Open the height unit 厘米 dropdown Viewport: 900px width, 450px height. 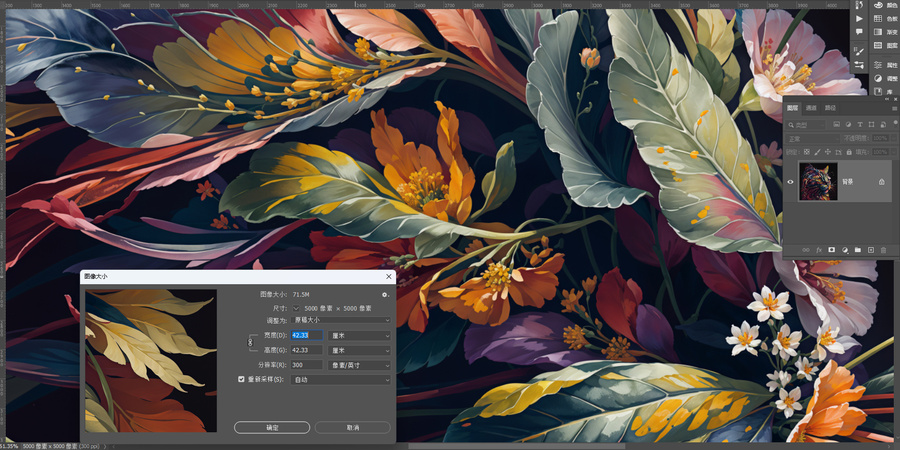pyautogui.click(x=359, y=350)
